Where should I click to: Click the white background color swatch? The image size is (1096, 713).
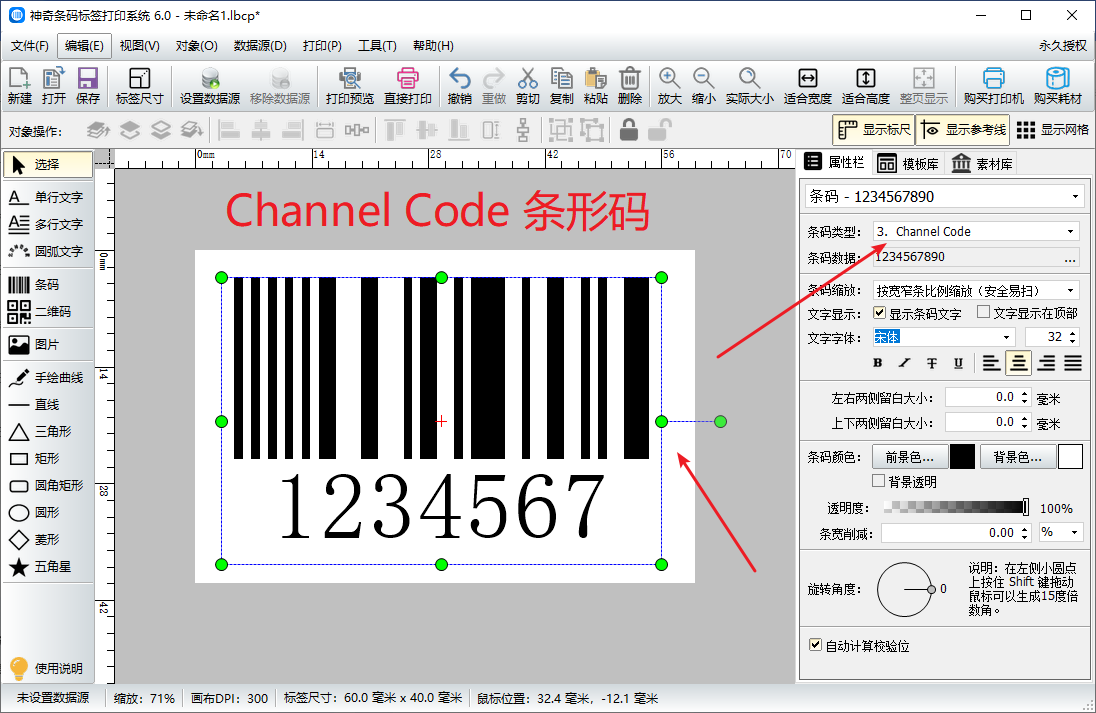1070,457
